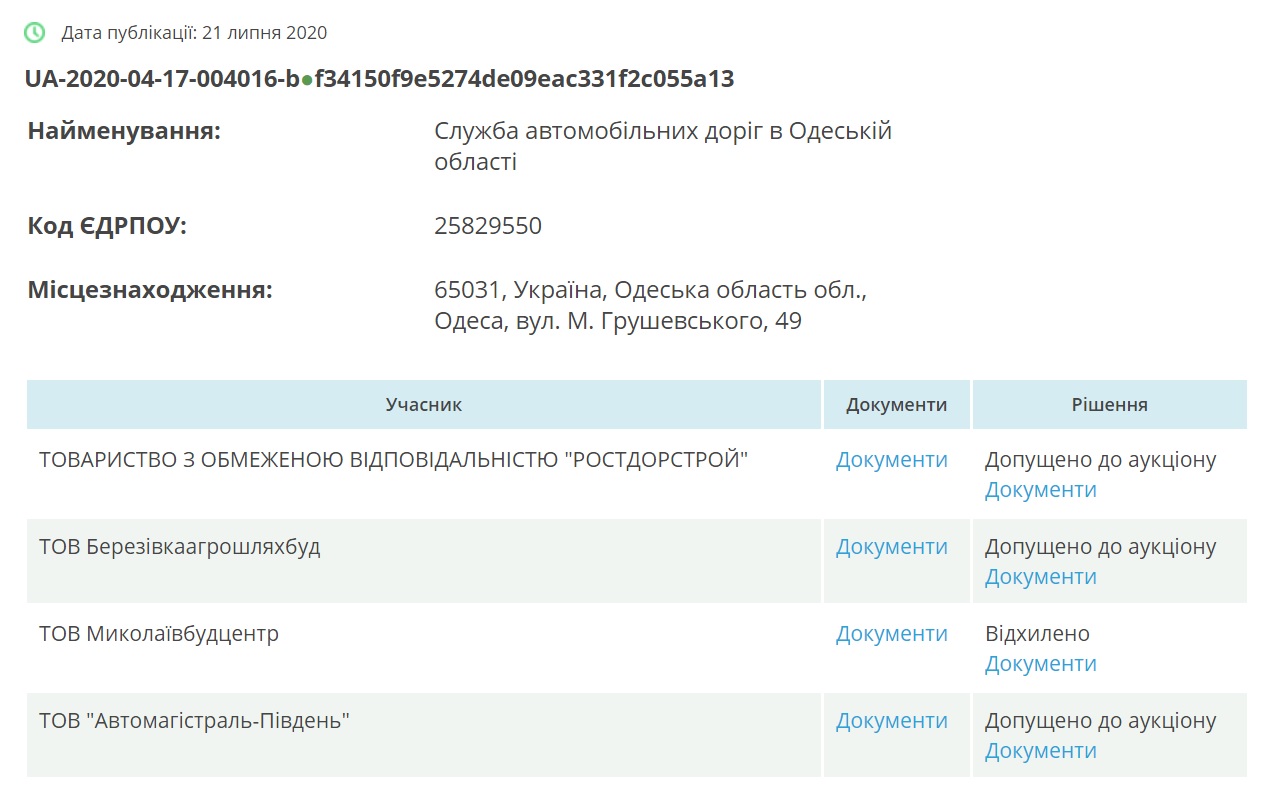Open Документи link for ТОВ Березівкаагрошляхбуд in Документи column
The image size is (1263, 789).
click(x=892, y=547)
